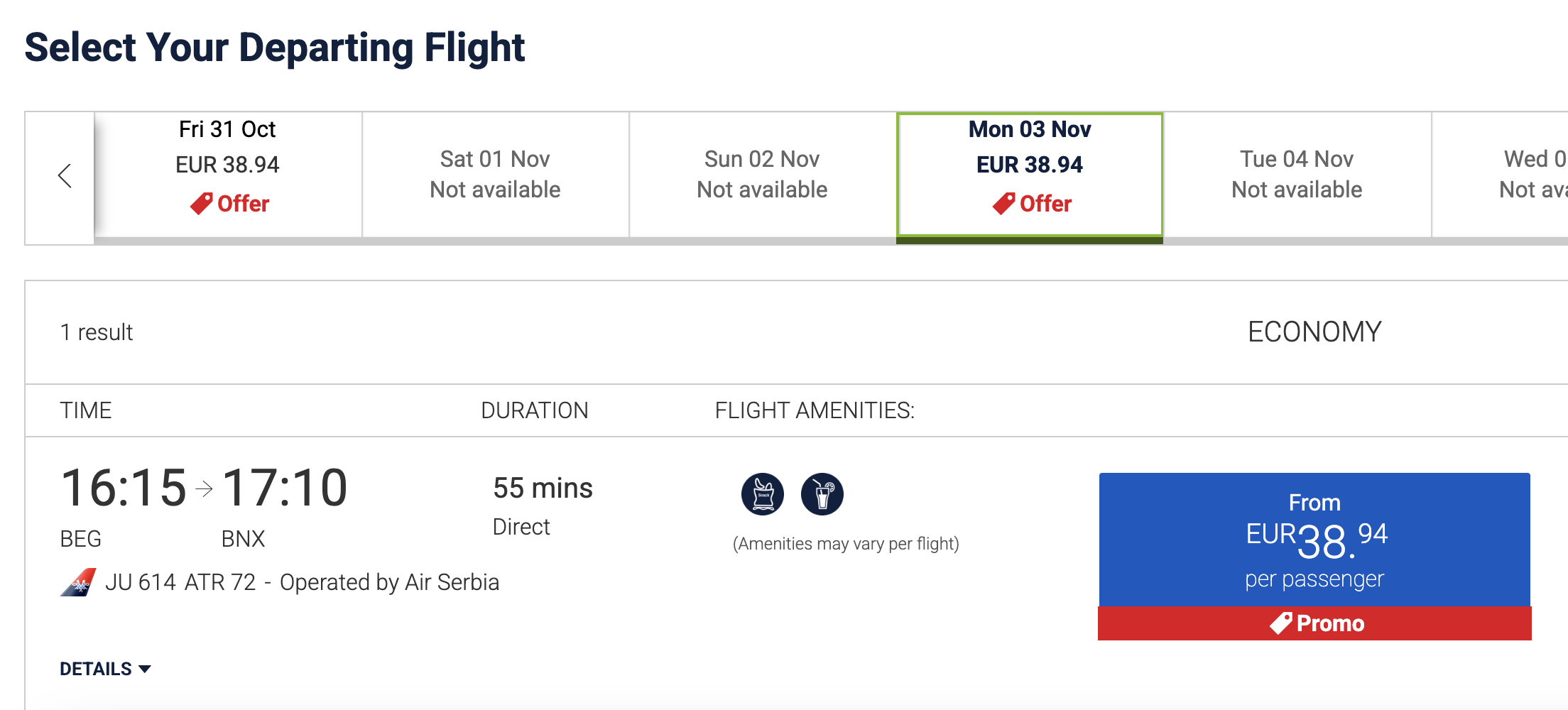Expand the DETAILS section
The height and width of the screenshot is (710, 1568).
105,669
